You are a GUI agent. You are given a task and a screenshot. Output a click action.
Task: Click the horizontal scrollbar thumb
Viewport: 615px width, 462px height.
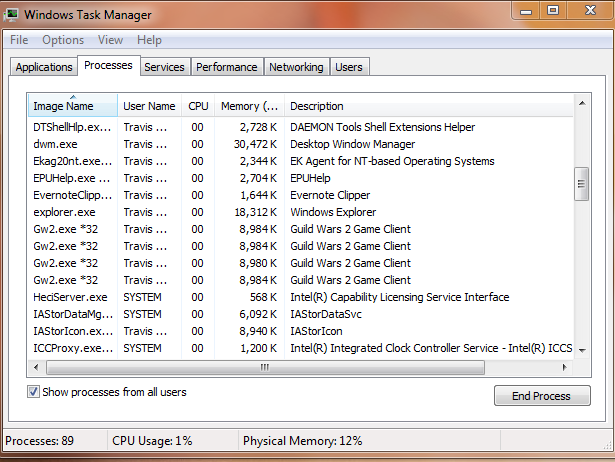coord(265,367)
